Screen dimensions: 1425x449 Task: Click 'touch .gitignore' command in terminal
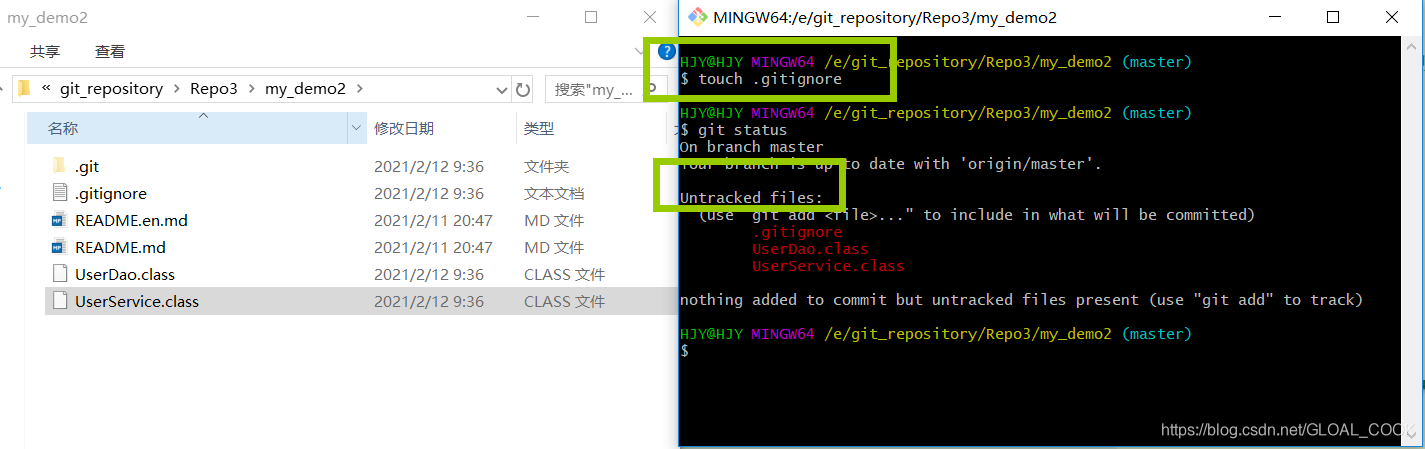(769, 78)
